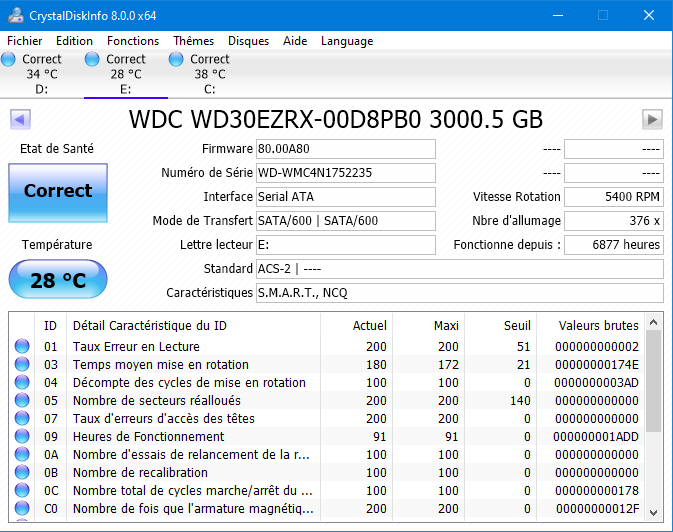
Task: Click the blue status orb for D:
Action: coord(8,59)
